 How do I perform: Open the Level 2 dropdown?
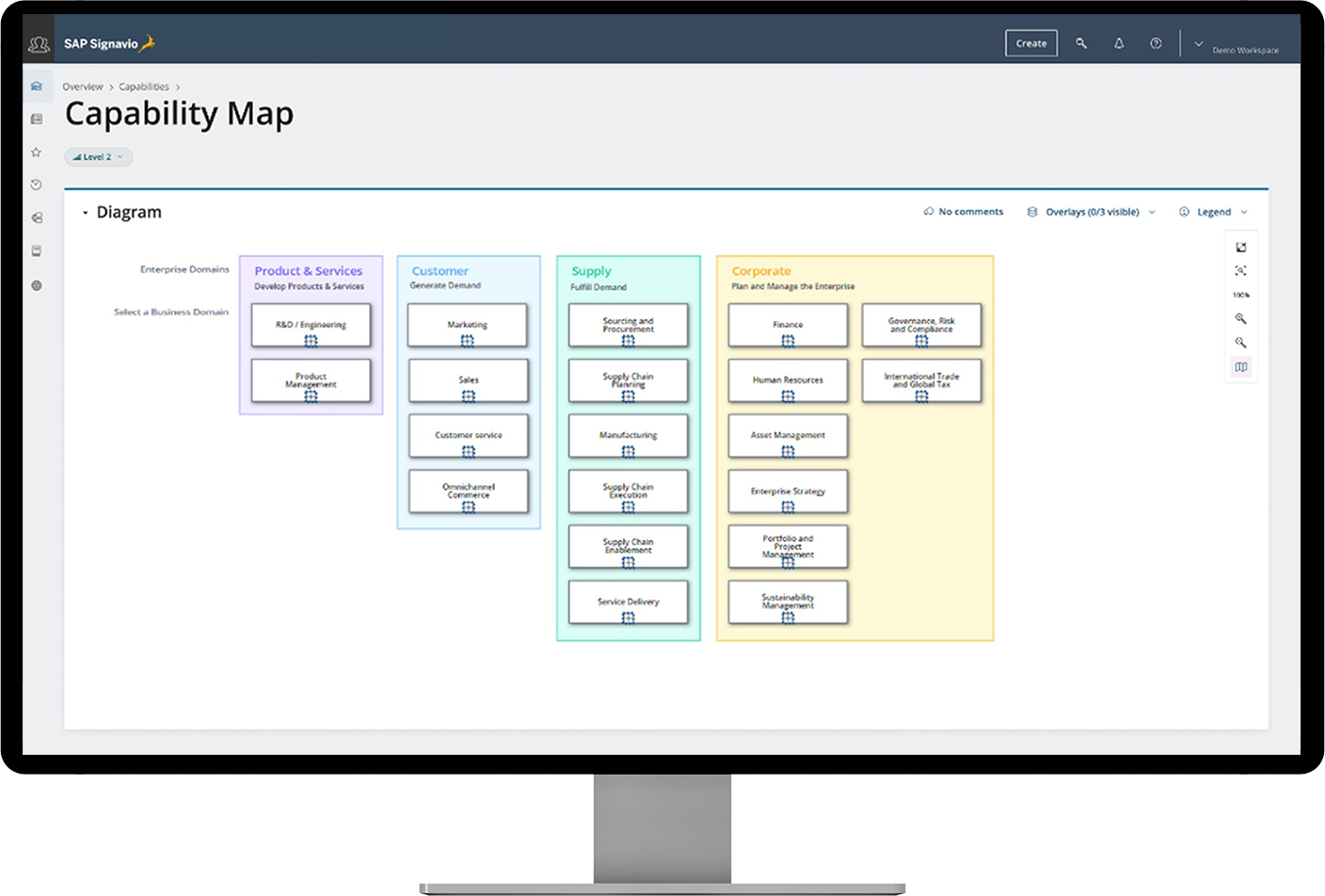[98, 156]
